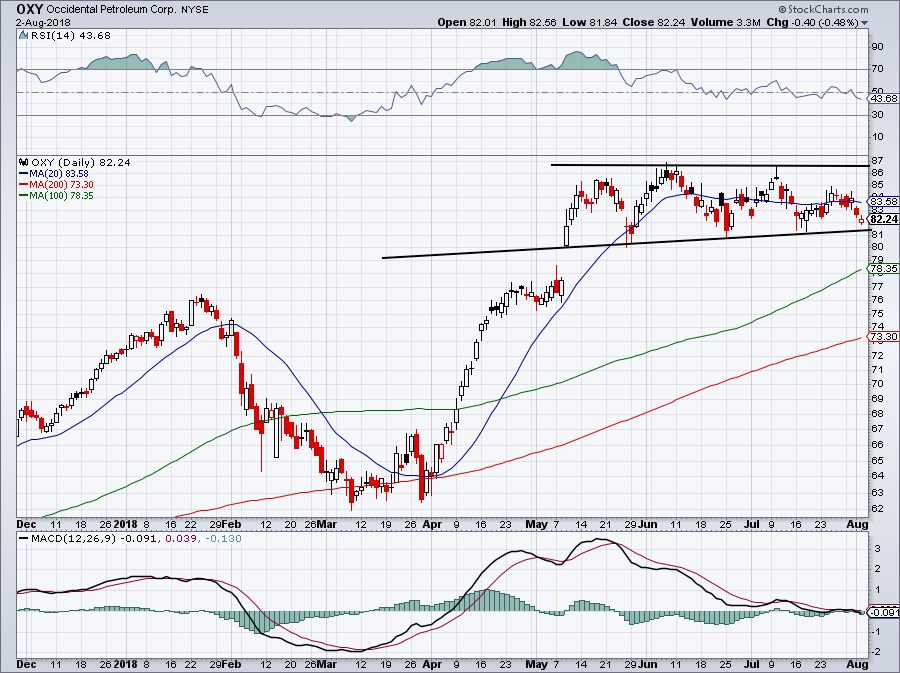The height and width of the screenshot is (673, 900).
Task: Click the green MA(100) legend line swatch
Action: click(x=24, y=196)
